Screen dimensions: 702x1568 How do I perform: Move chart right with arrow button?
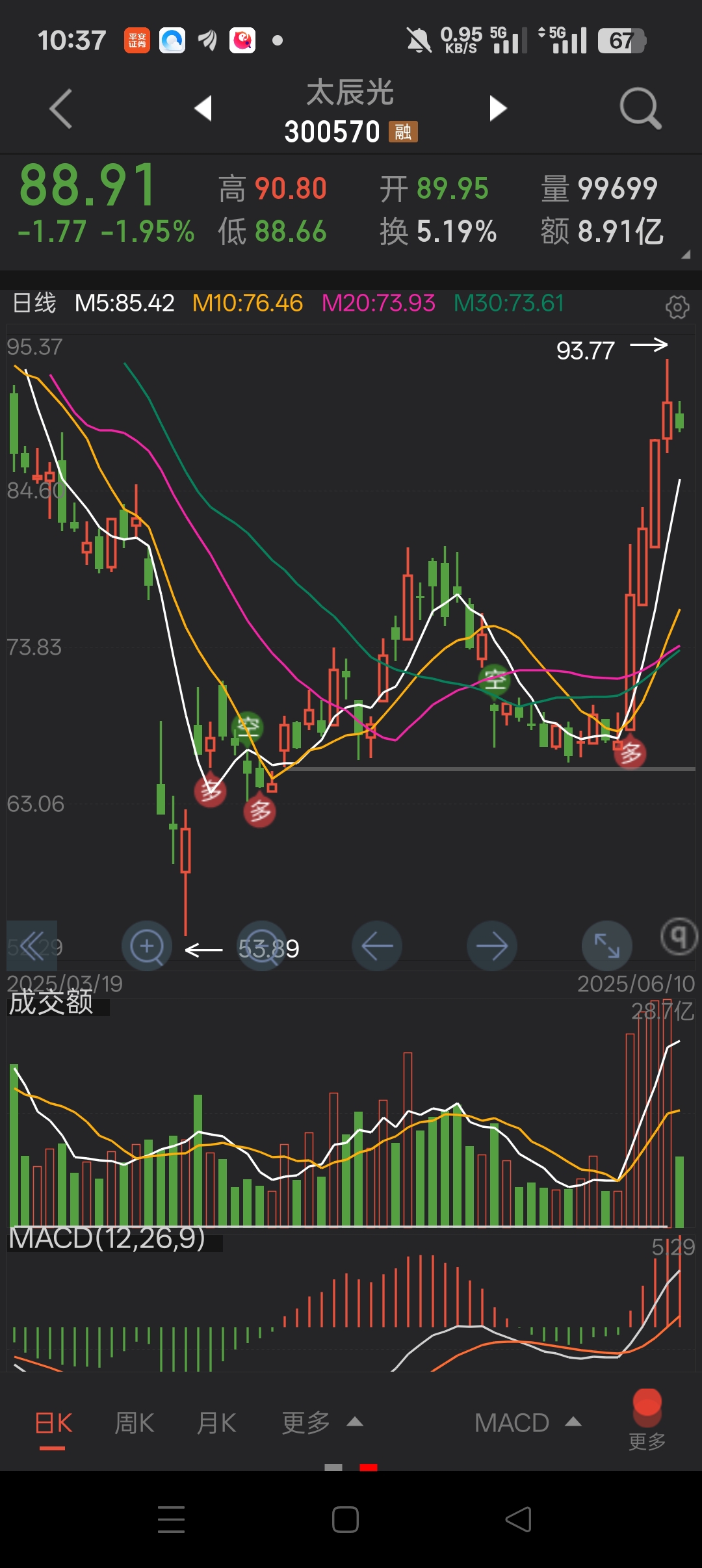(492, 946)
